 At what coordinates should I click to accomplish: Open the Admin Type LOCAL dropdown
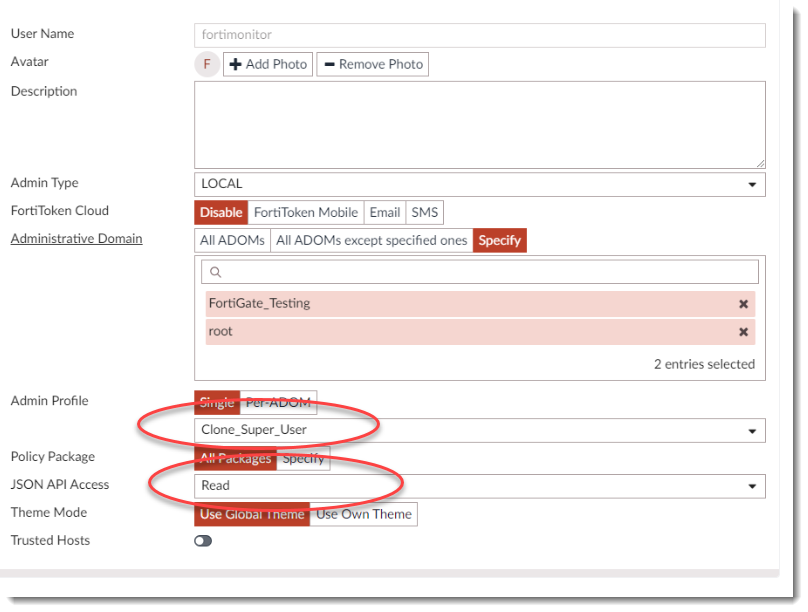(480, 184)
